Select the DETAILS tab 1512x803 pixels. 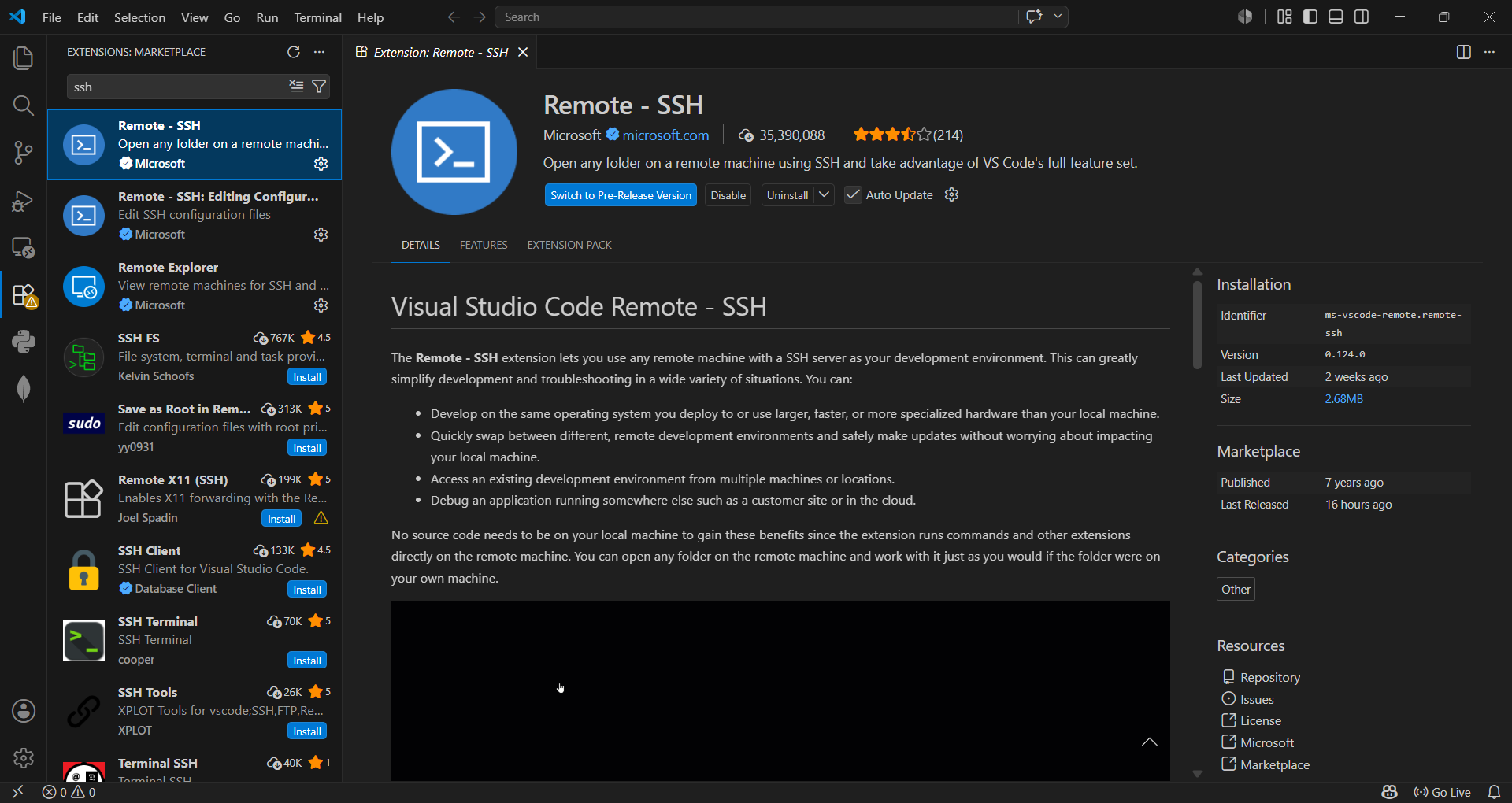coord(421,245)
